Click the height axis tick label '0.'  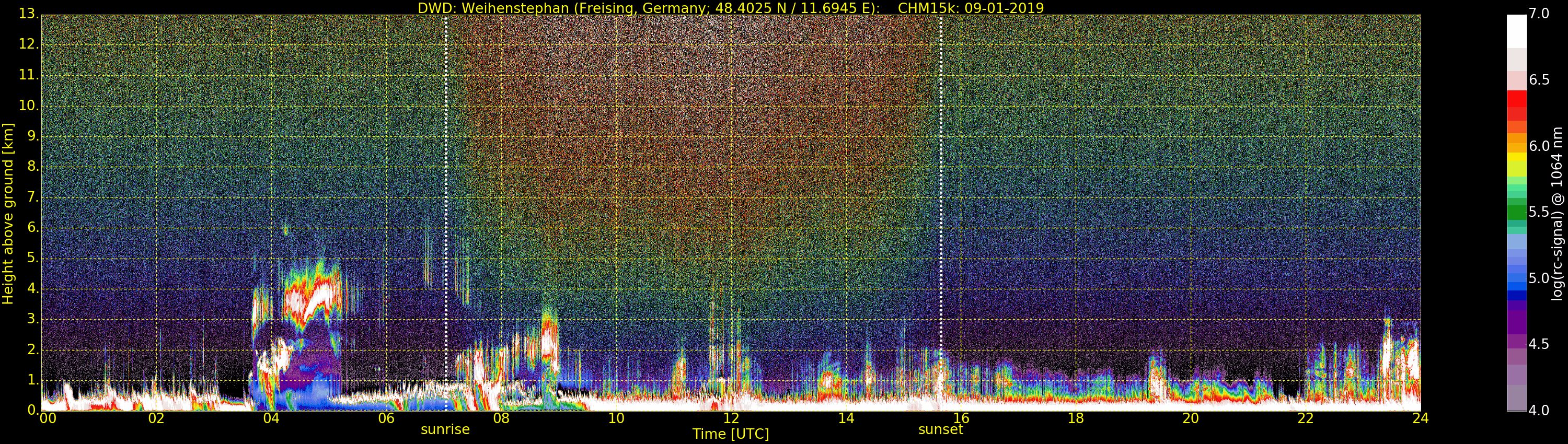coord(33,410)
